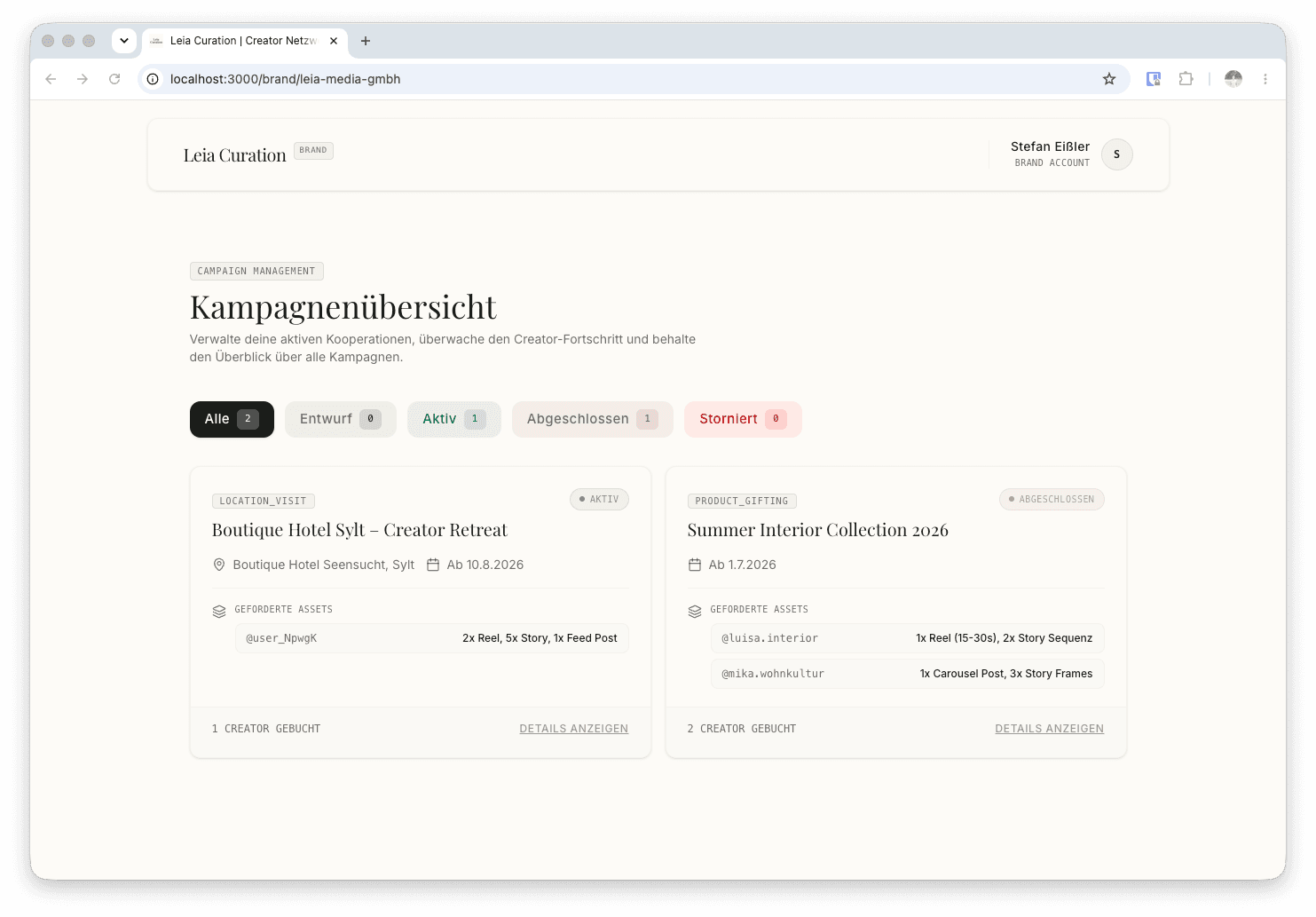Screen dimensions: 1316x917
Task: Click the calendar icon beside Ab 1.7.2026
Action: 695,565
